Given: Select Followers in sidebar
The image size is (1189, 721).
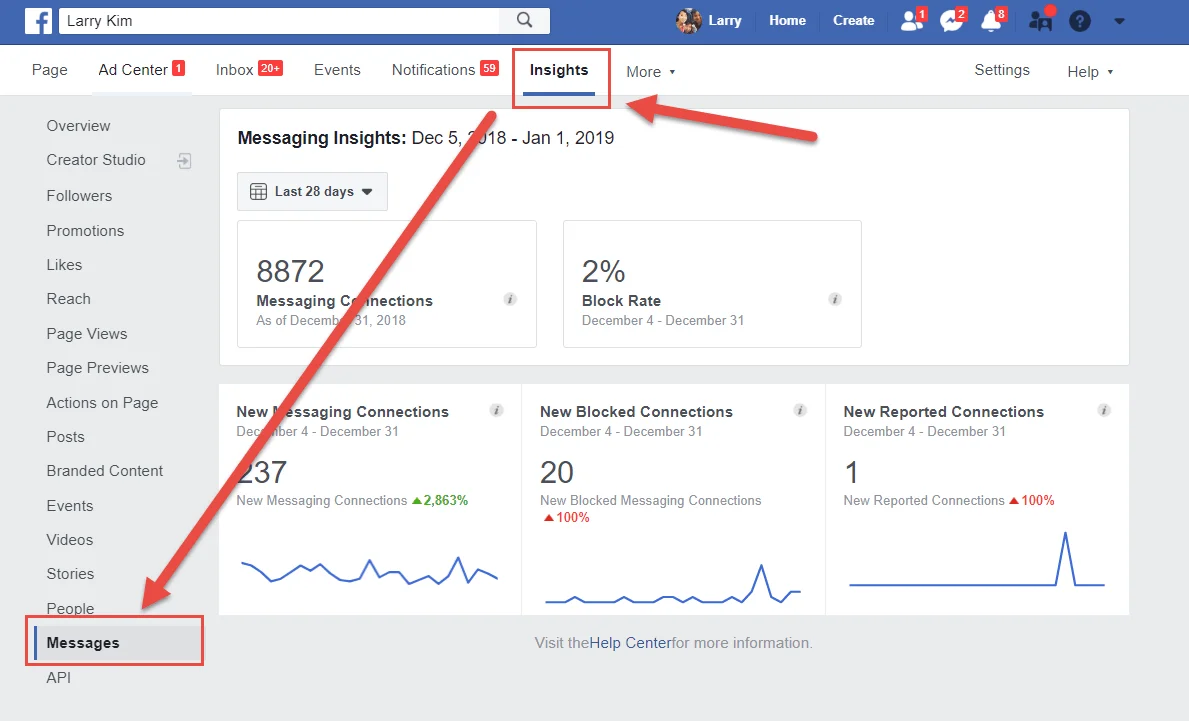Looking at the screenshot, I should tap(79, 196).
